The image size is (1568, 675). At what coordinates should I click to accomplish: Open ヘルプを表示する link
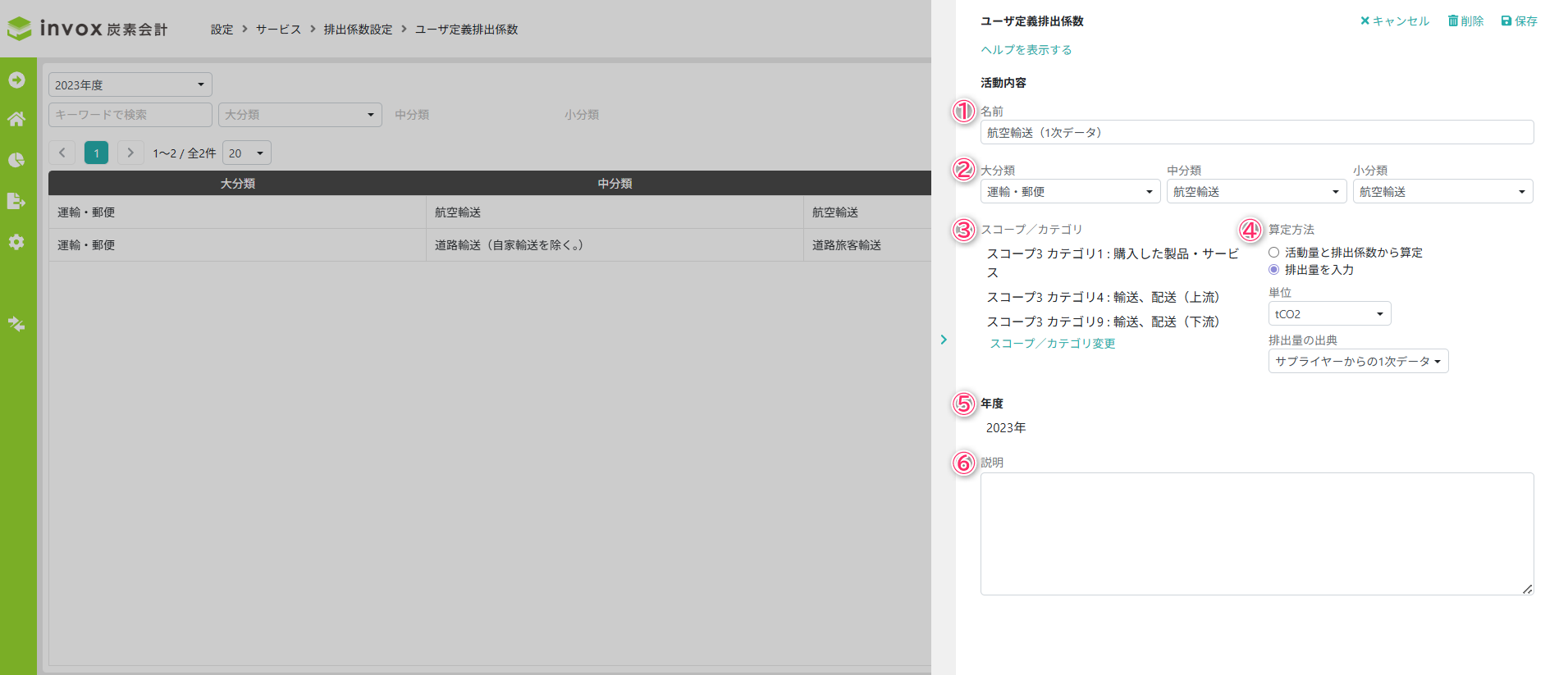(x=1026, y=50)
